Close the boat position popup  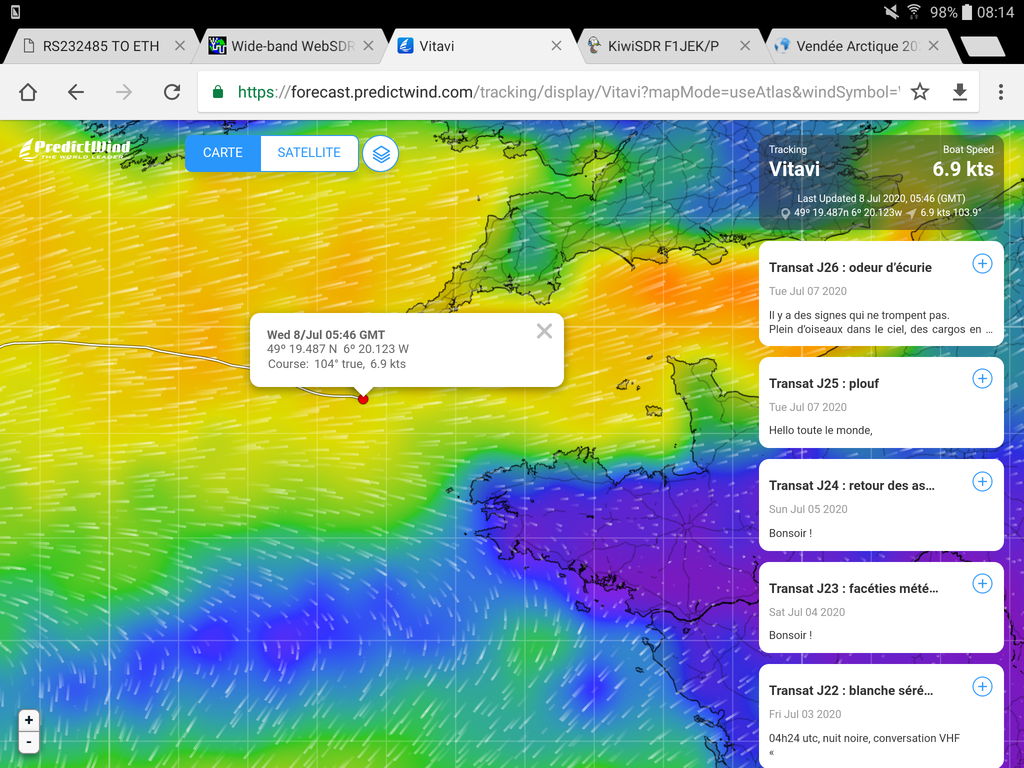coord(544,331)
